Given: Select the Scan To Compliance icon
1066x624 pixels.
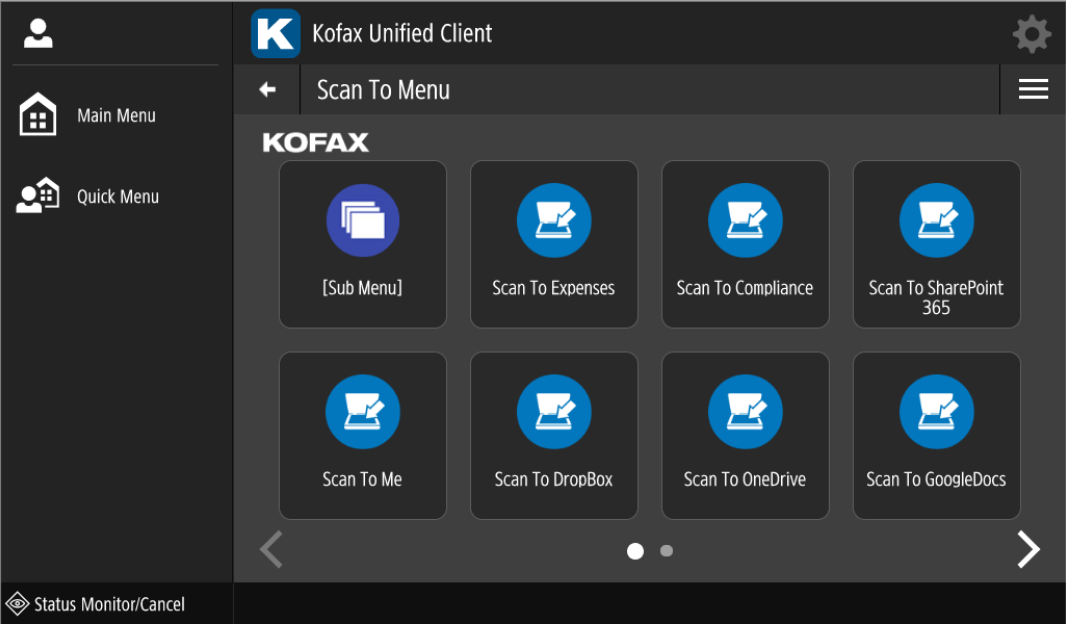Looking at the screenshot, I should (744, 222).
